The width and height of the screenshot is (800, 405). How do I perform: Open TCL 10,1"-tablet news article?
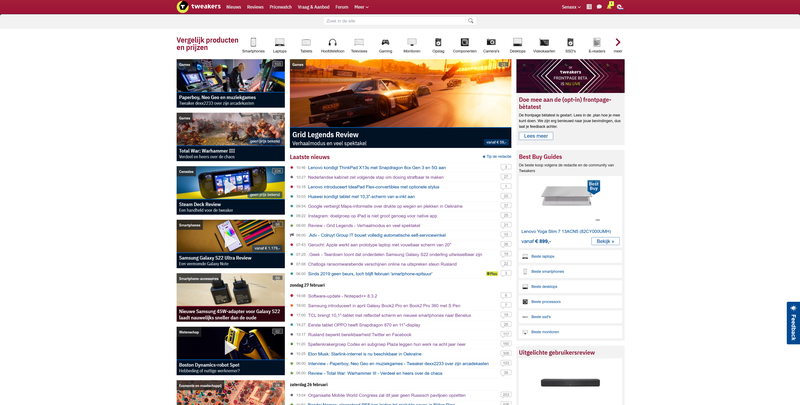point(389,315)
